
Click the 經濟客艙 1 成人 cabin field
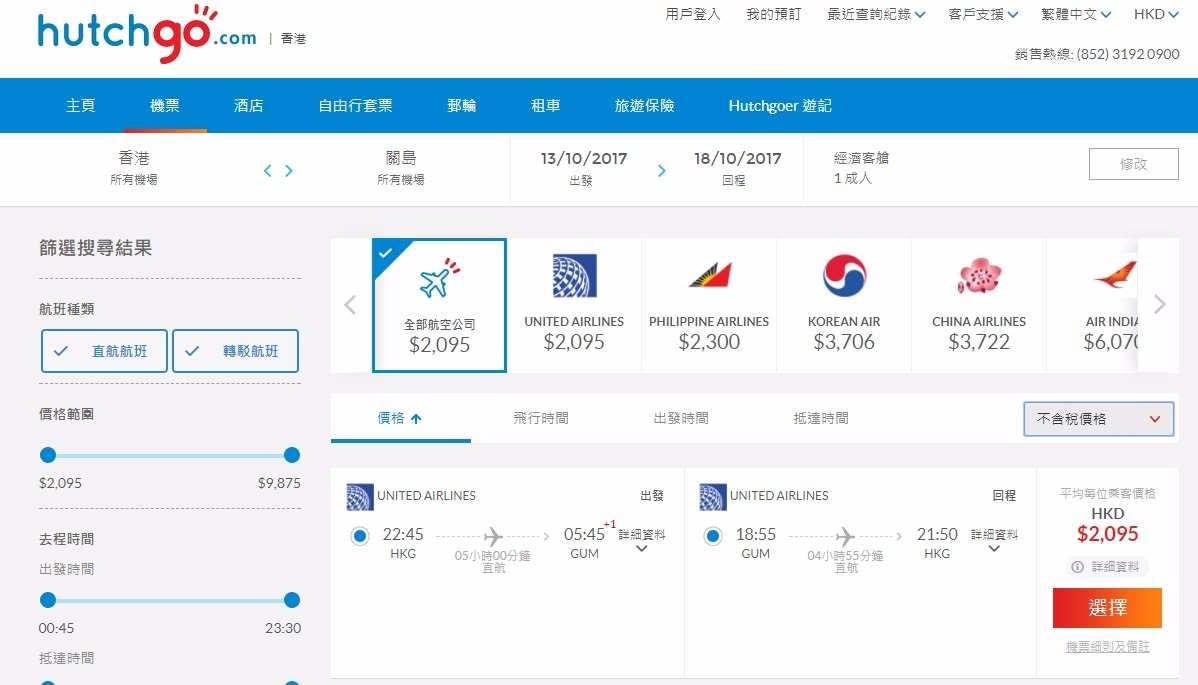coord(861,168)
